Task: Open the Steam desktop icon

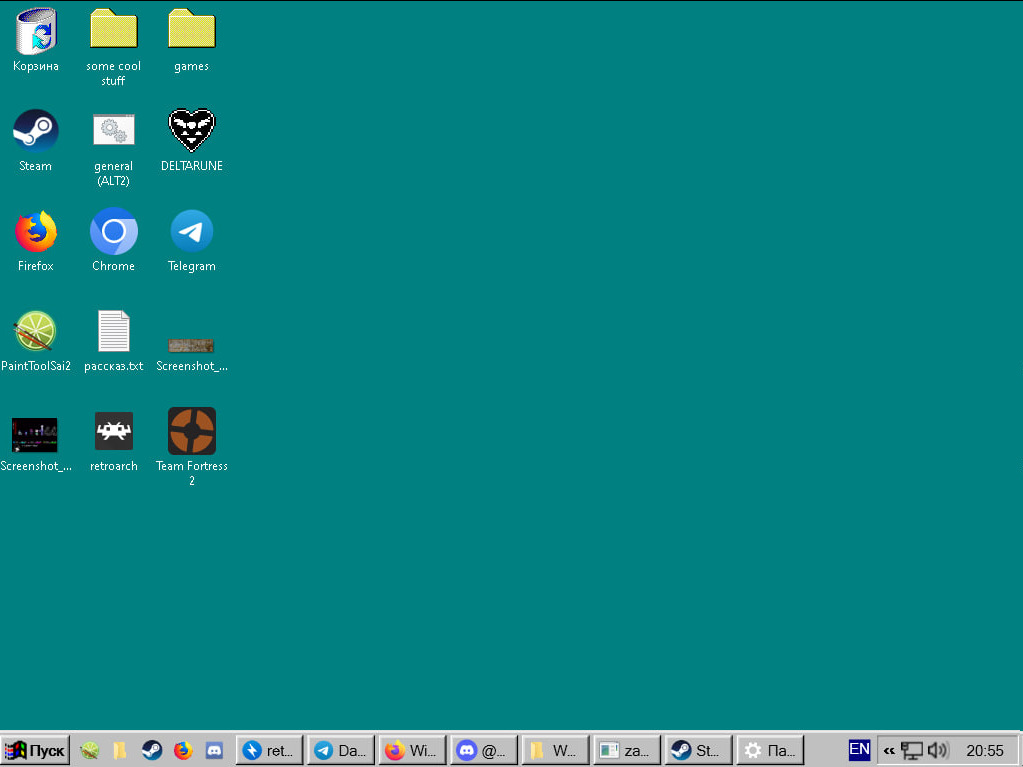Action: click(35, 132)
